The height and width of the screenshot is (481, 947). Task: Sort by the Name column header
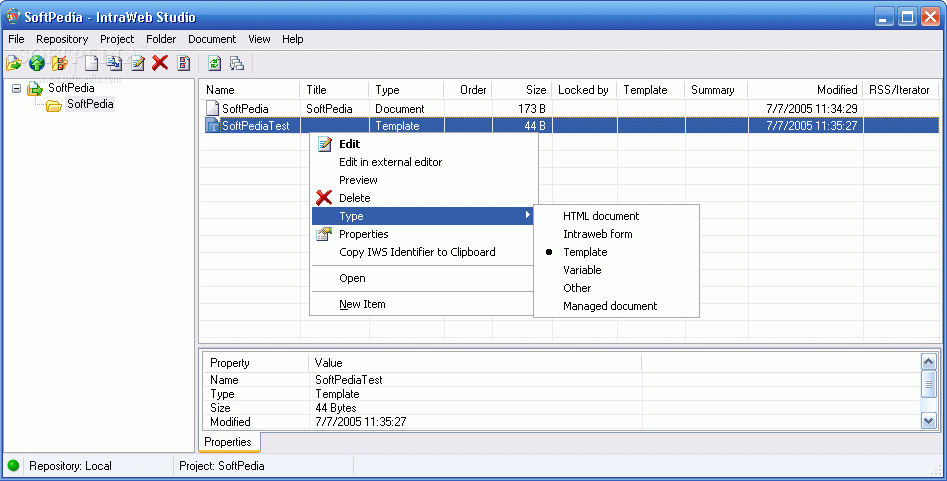point(249,90)
